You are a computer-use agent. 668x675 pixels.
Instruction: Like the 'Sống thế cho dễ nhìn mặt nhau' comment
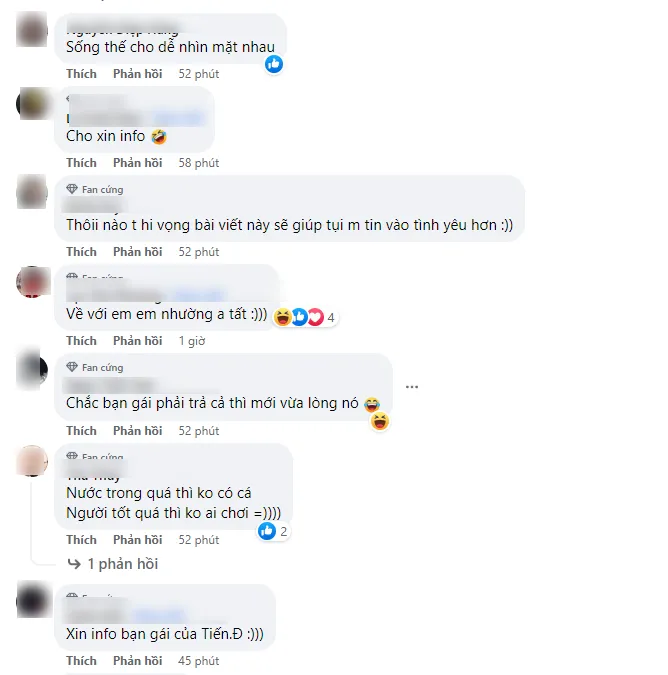coord(81,74)
